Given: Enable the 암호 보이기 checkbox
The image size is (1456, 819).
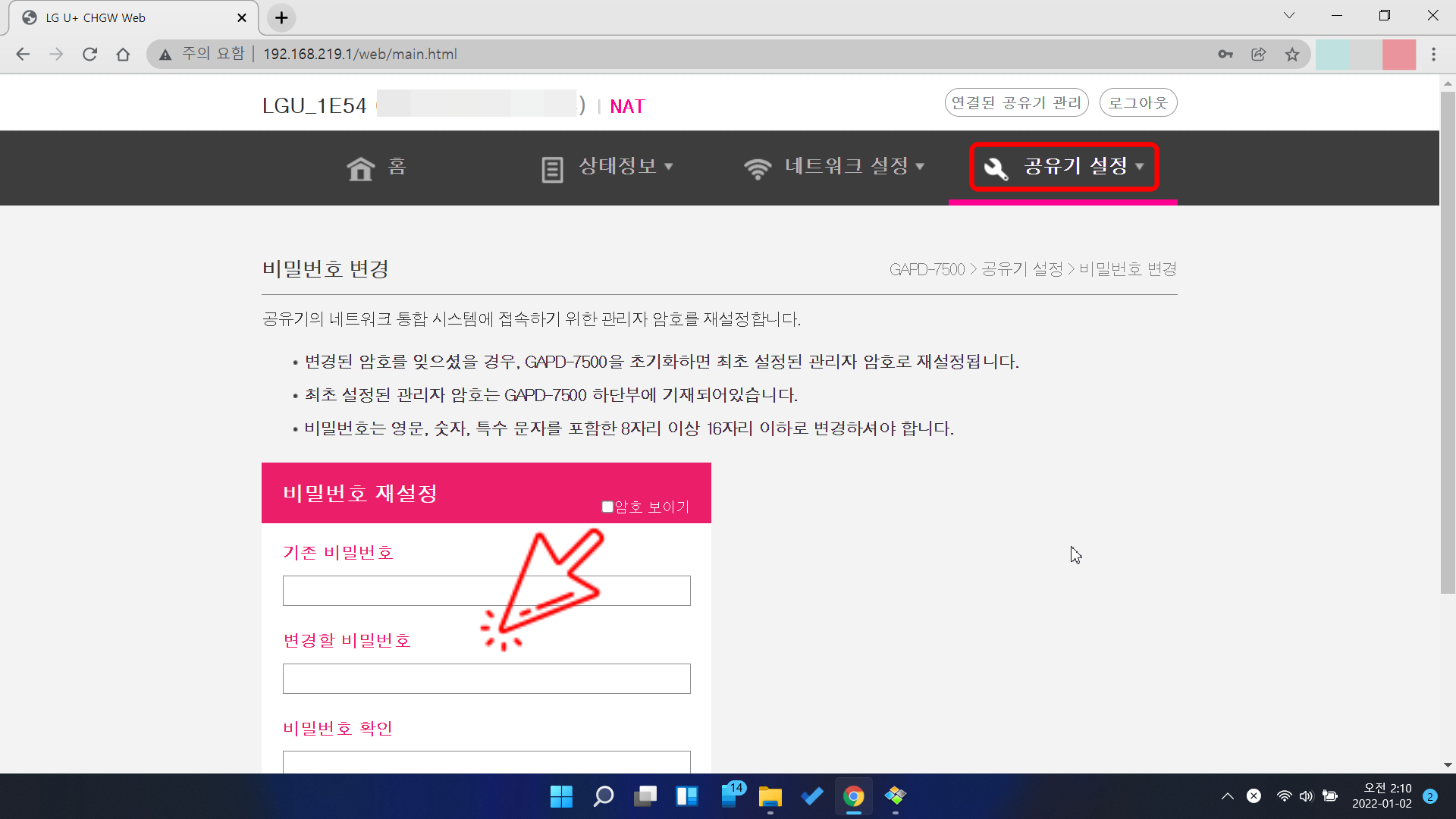Looking at the screenshot, I should click(x=607, y=507).
